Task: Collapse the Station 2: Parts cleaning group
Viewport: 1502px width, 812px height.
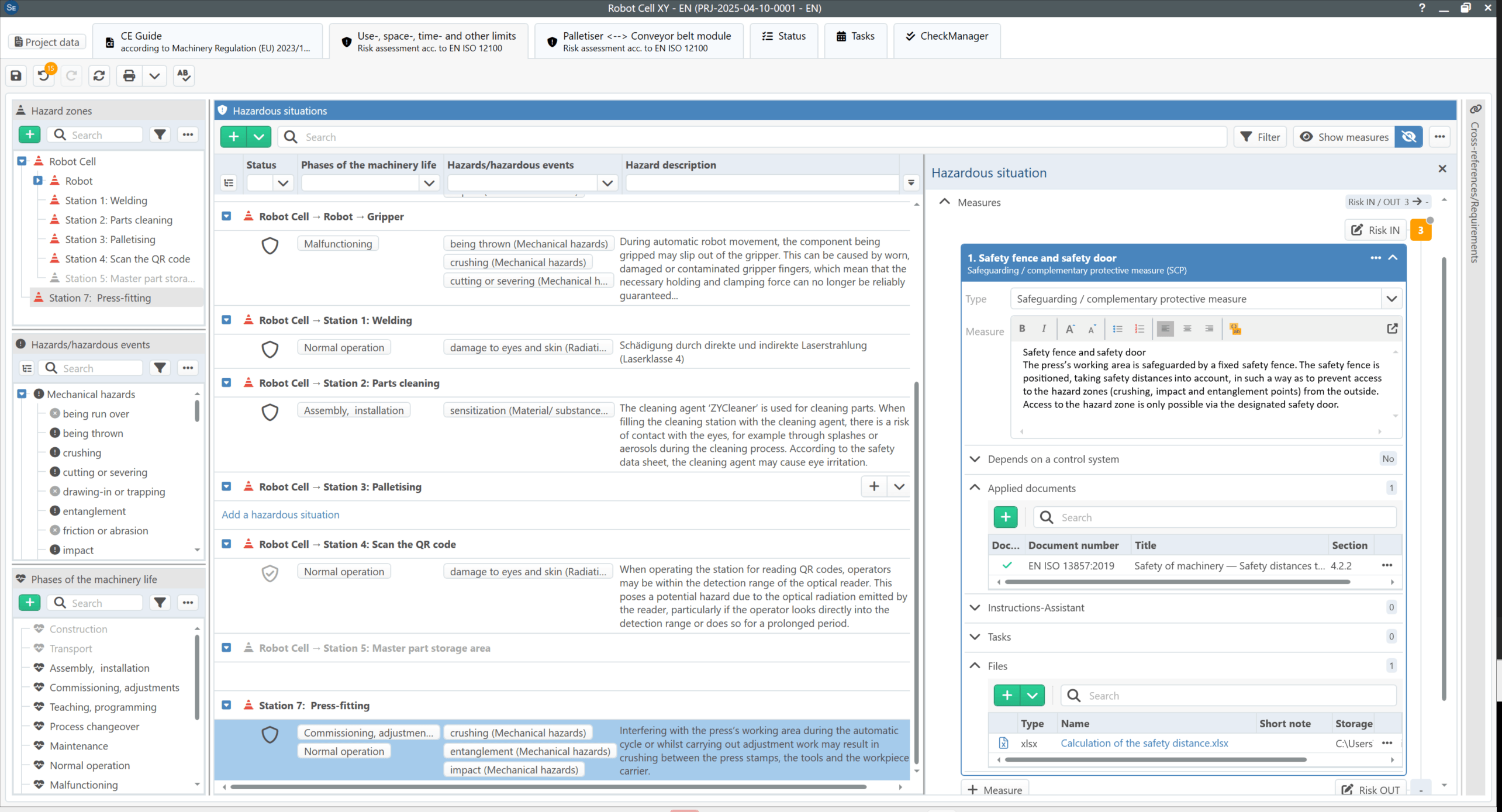Action: point(226,382)
